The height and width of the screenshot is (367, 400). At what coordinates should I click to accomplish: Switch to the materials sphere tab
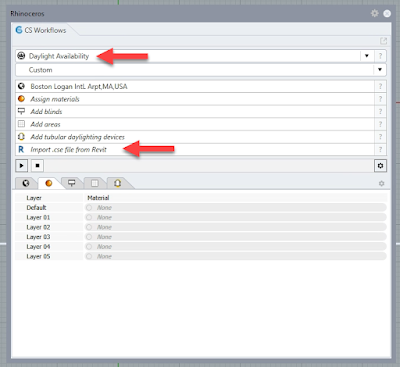point(49,183)
